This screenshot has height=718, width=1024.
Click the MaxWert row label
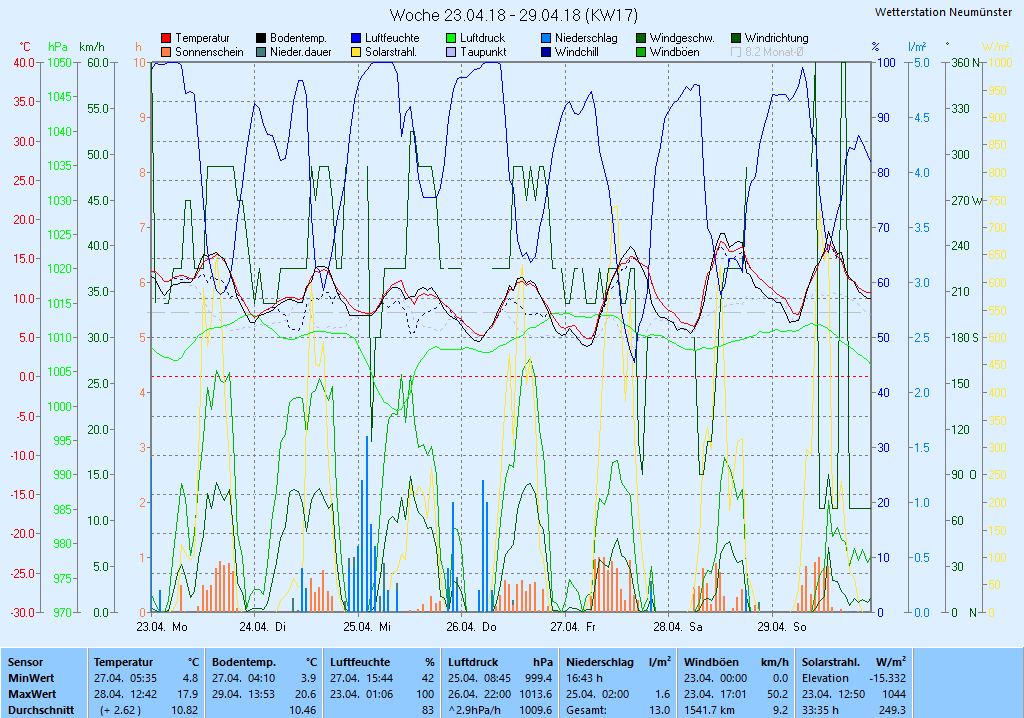pyautogui.click(x=33, y=694)
